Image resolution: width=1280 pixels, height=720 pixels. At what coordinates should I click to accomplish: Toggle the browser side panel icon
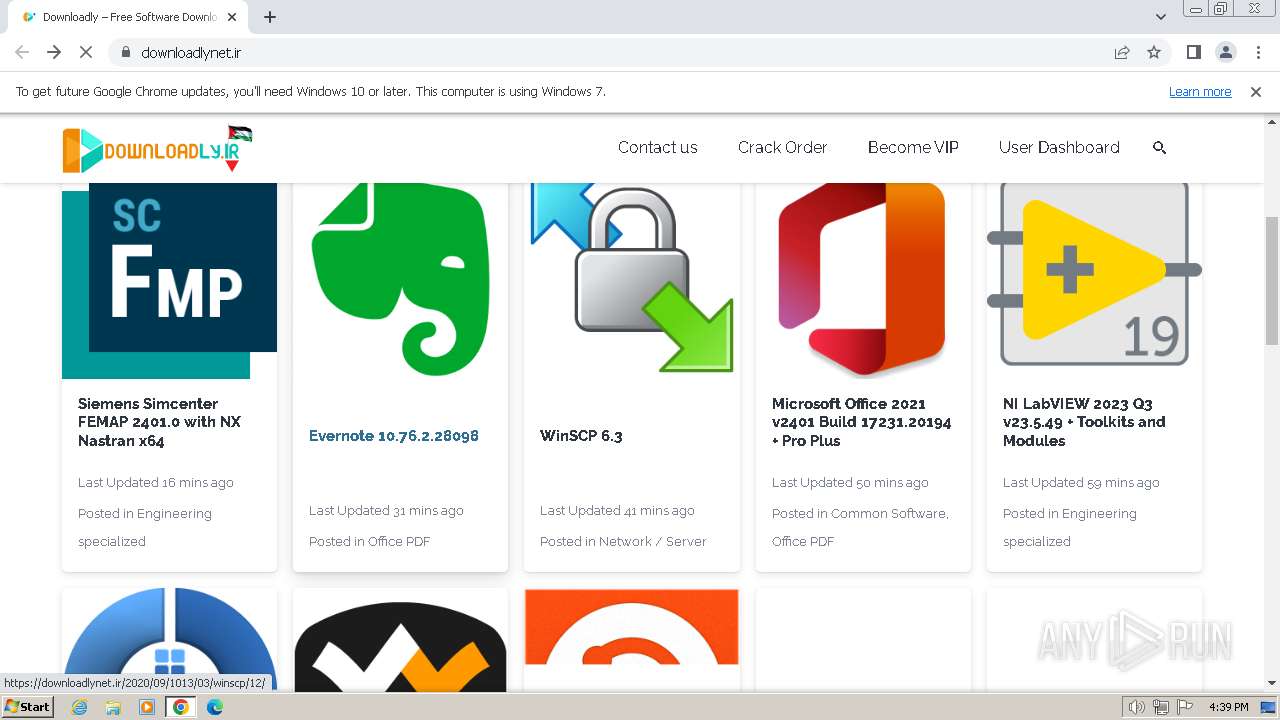click(x=1193, y=52)
